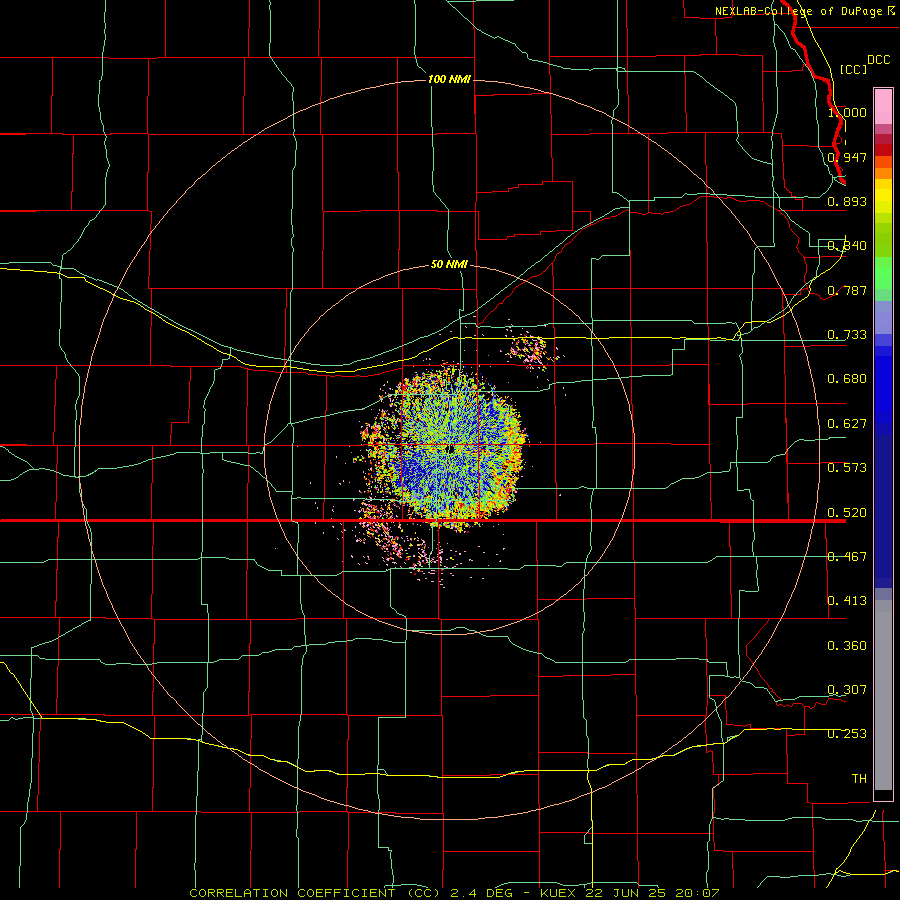
Task: Click the NEXLAB-College of DuPage credit text
Action: (x=805, y=11)
